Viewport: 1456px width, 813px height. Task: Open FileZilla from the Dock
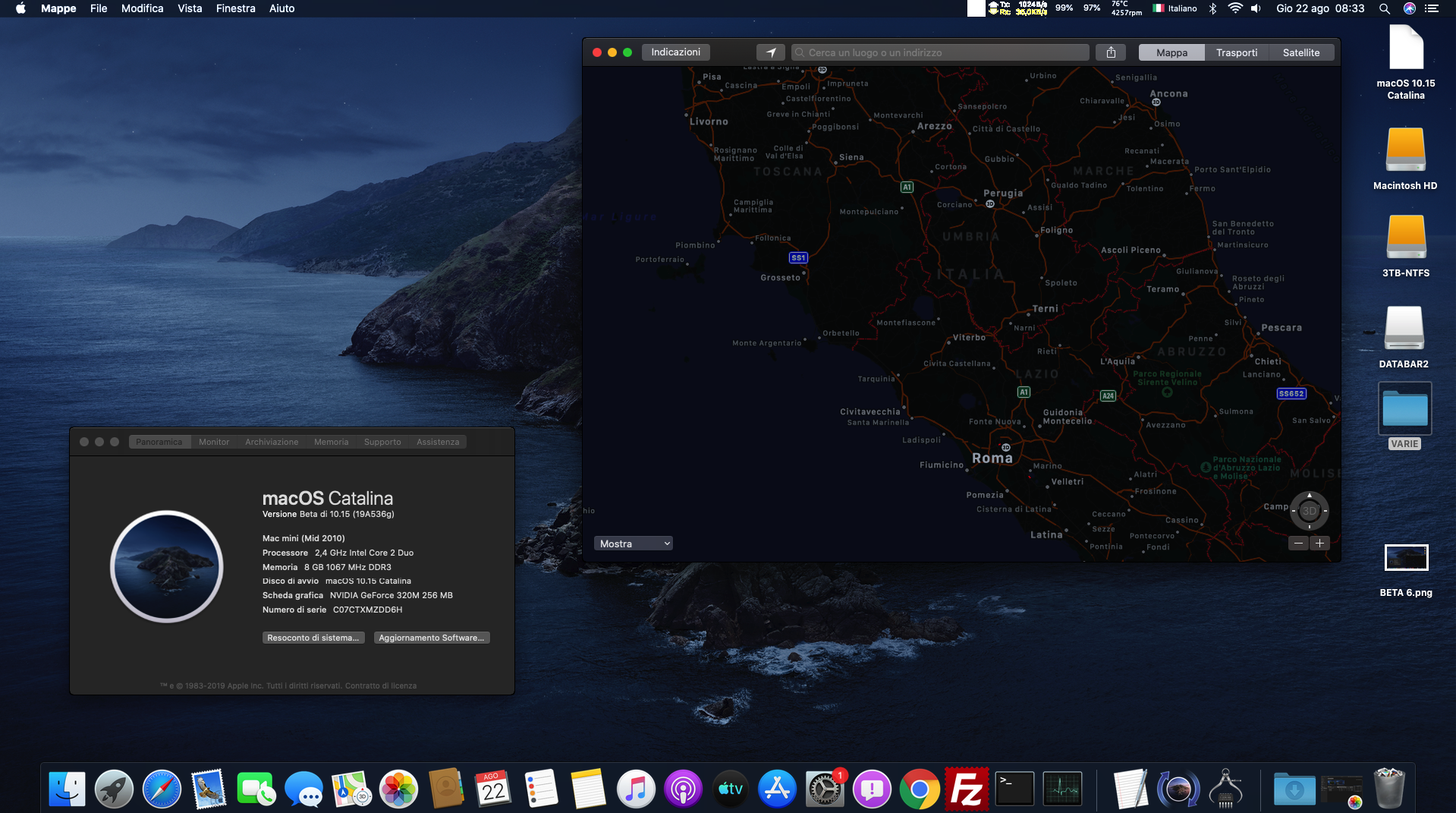click(967, 789)
